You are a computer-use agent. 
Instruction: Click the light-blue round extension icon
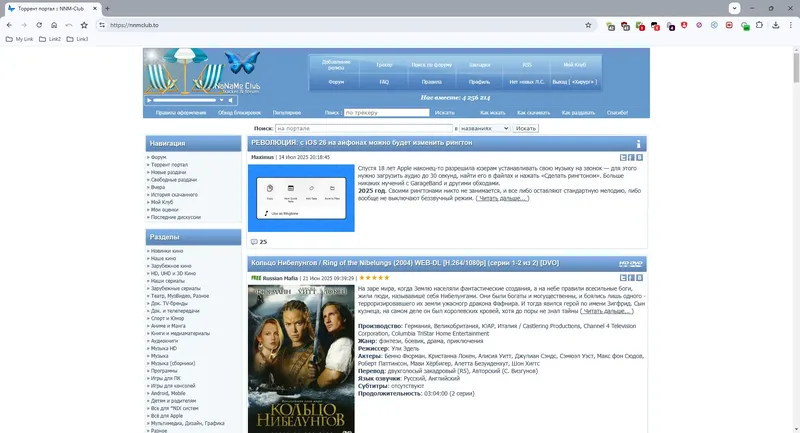[714, 25]
